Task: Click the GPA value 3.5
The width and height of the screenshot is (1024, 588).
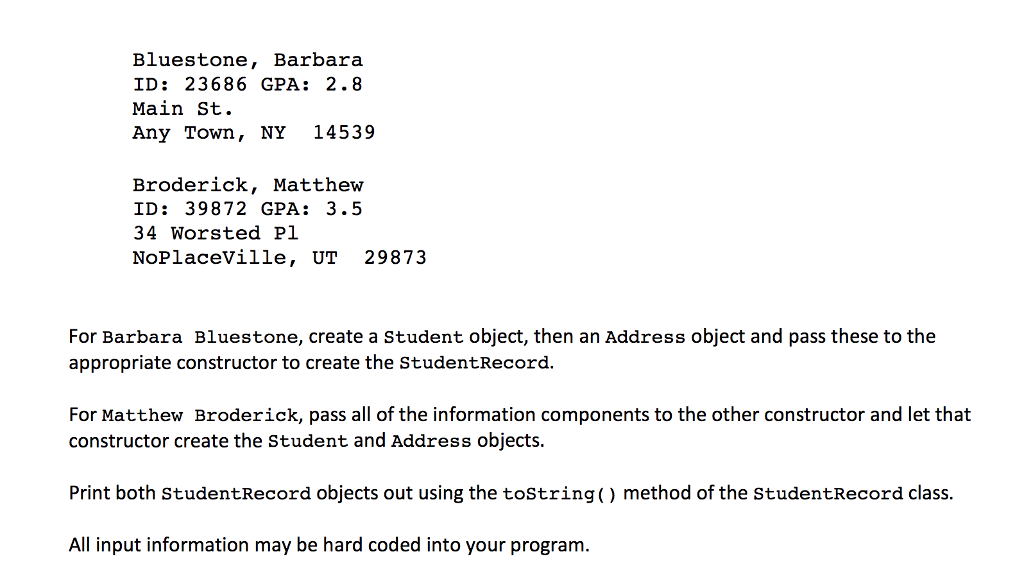Action: coord(344,209)
